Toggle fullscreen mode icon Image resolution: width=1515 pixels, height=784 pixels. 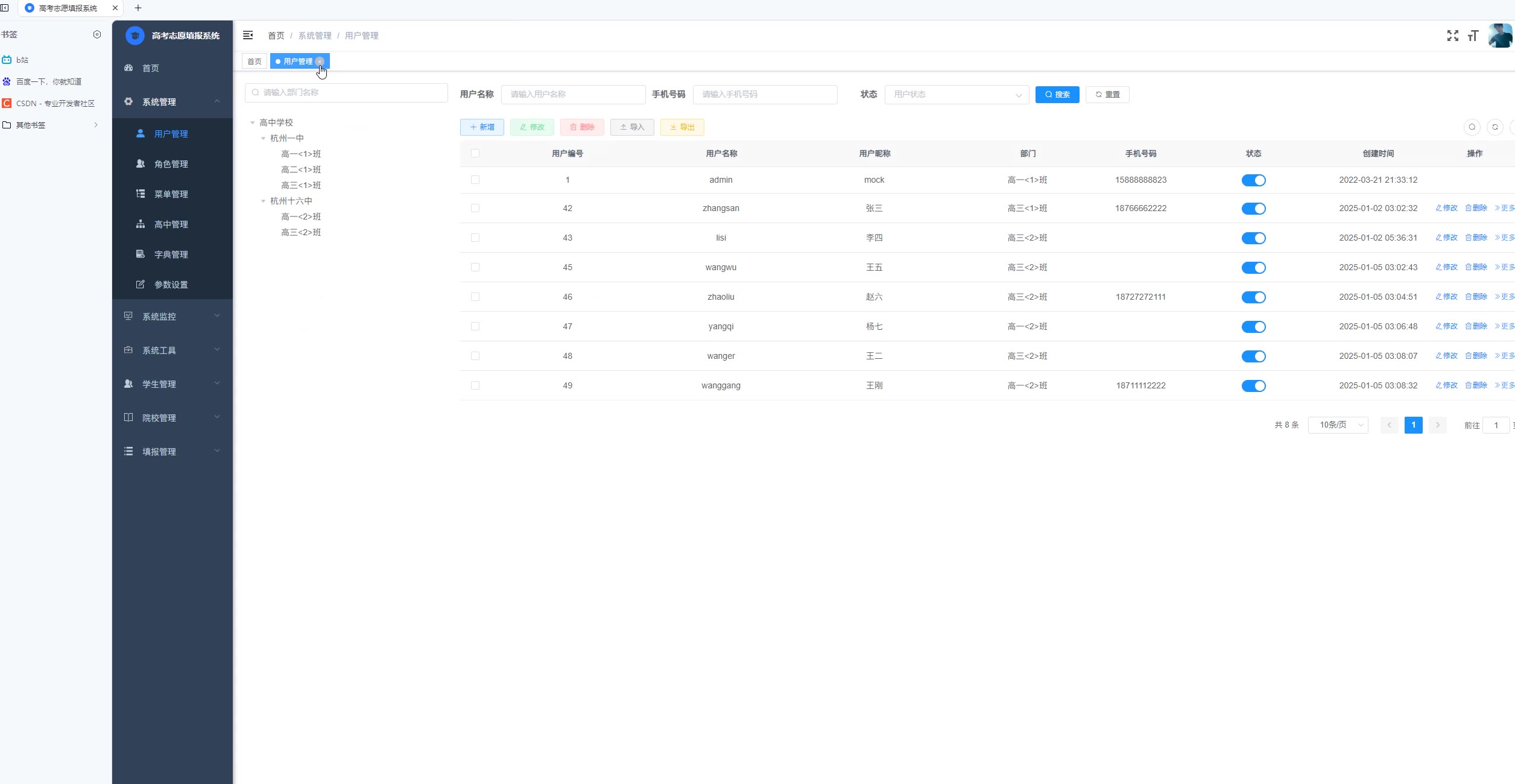1453,36
